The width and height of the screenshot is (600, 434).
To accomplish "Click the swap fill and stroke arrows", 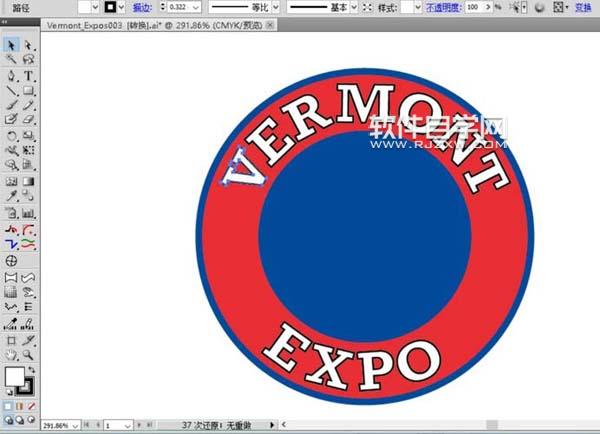I will point(32,371).
